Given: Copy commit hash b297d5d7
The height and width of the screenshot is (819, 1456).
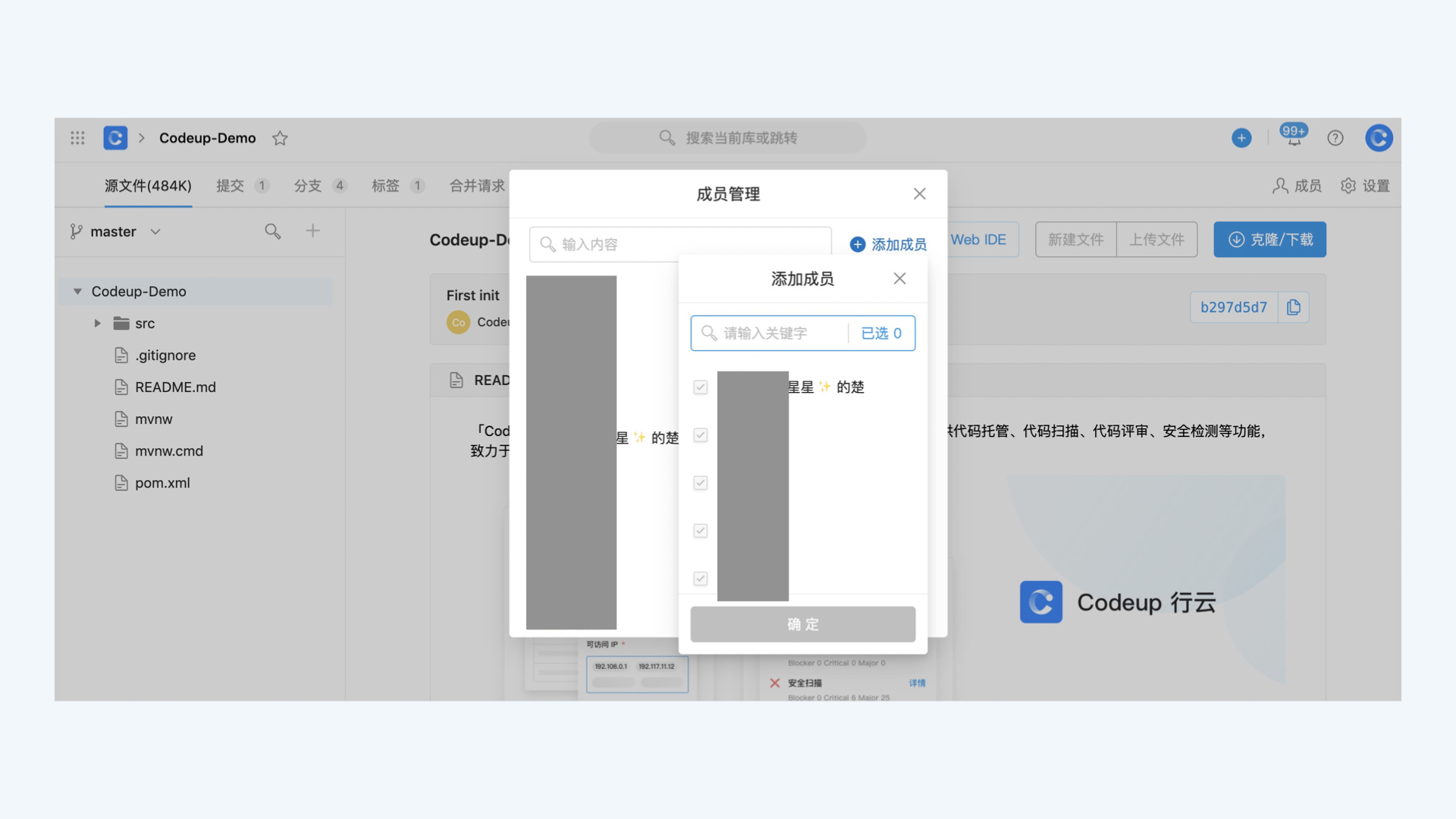Looking at the screenshot, I should tap(1294, 307).
